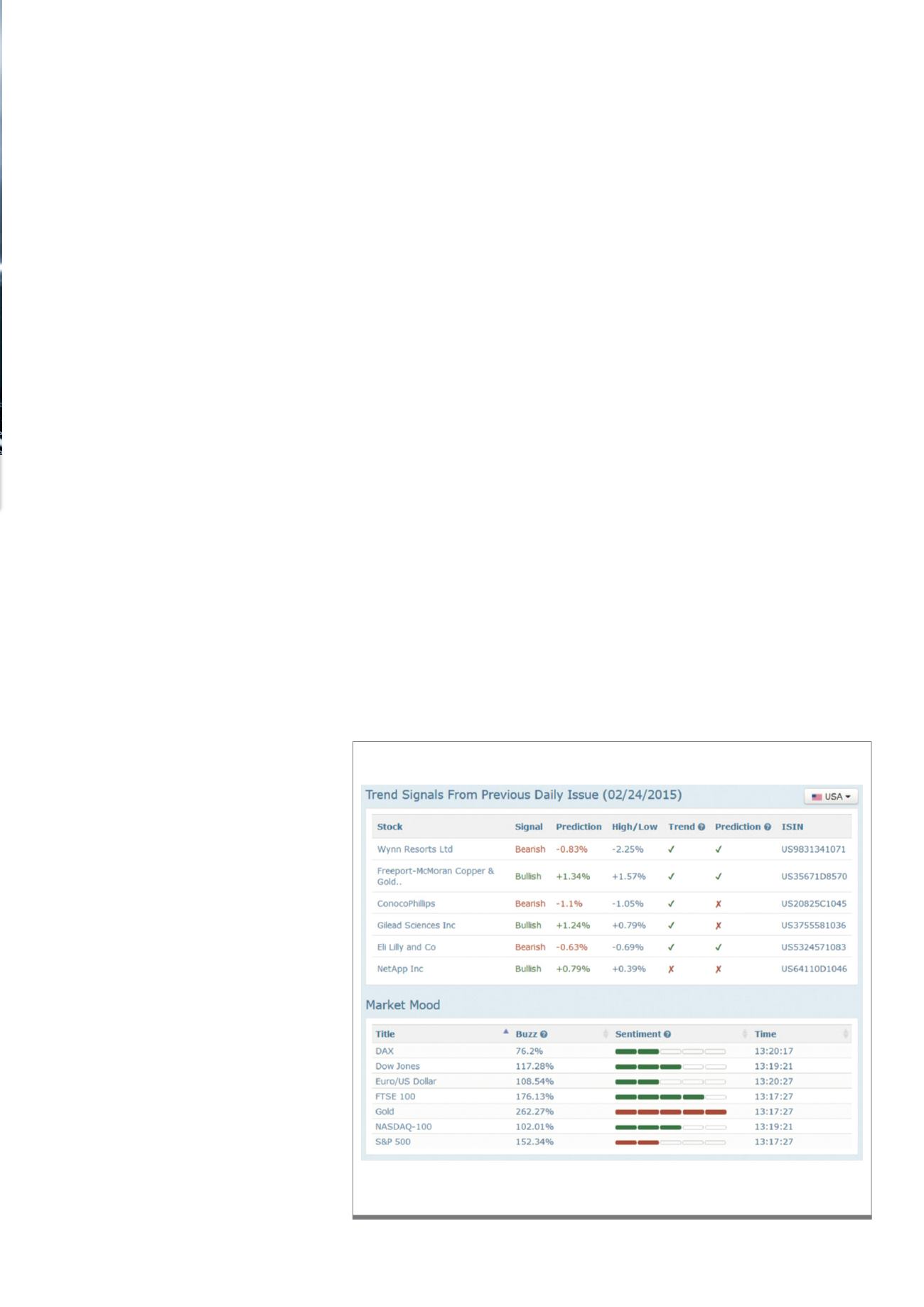Click ConocoPhillips prediction cross mark
The width and height of the screenshot is (924, 1307).
(x=719, y=904)
